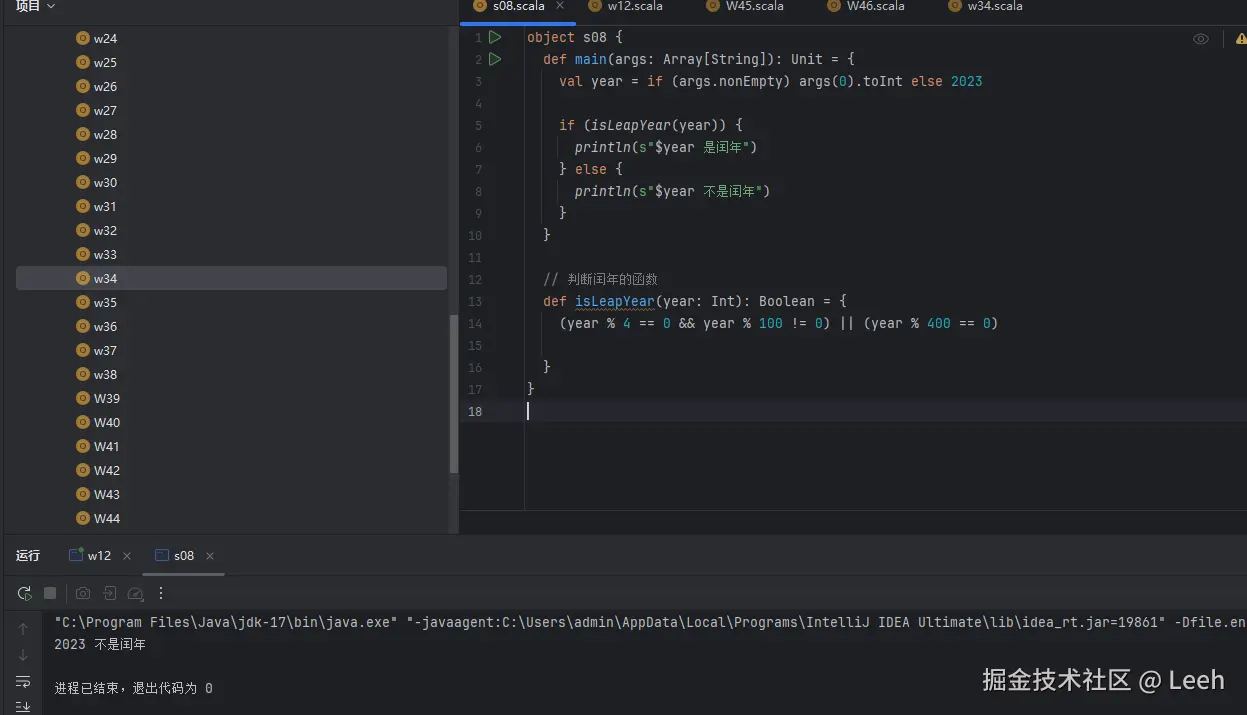Run main method via gutter arrow on line 2
The height and width of the screenshot is (715, 1247).
pos(495,59)
